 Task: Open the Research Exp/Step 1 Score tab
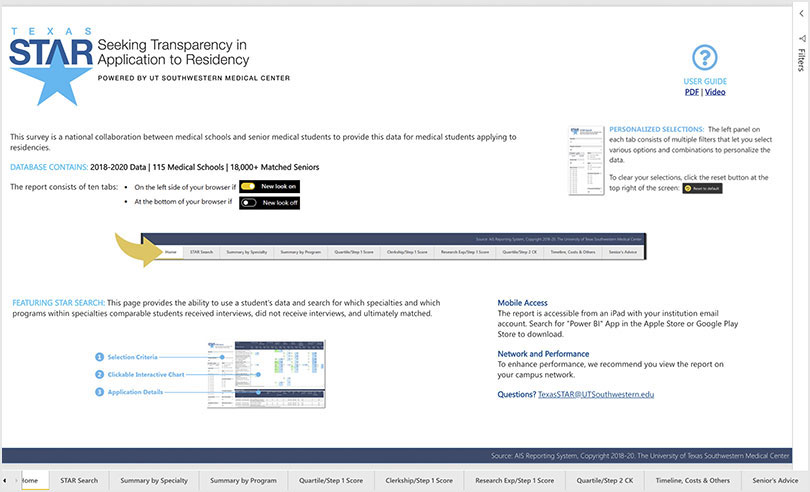point(515,481)
